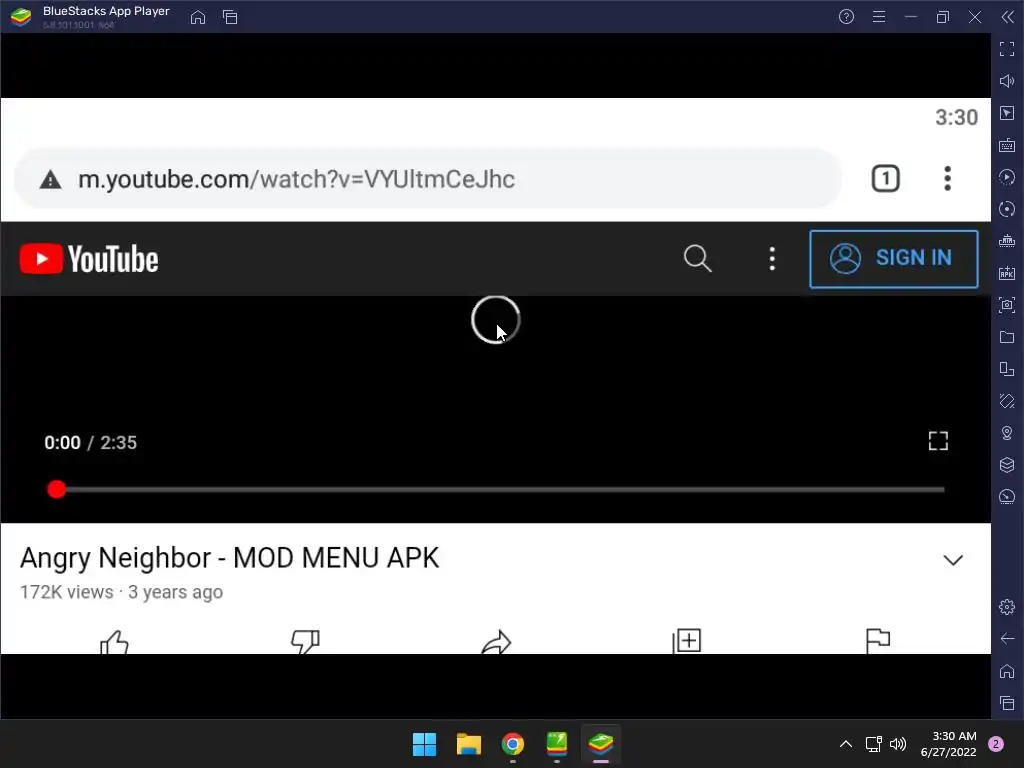
Task: Click the m.youtube.com address bar
Action: (428, 179)
